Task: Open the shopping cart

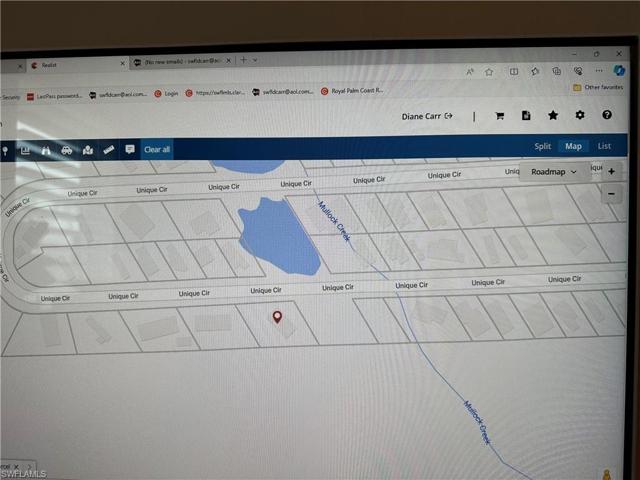Action: coord(499,116)
